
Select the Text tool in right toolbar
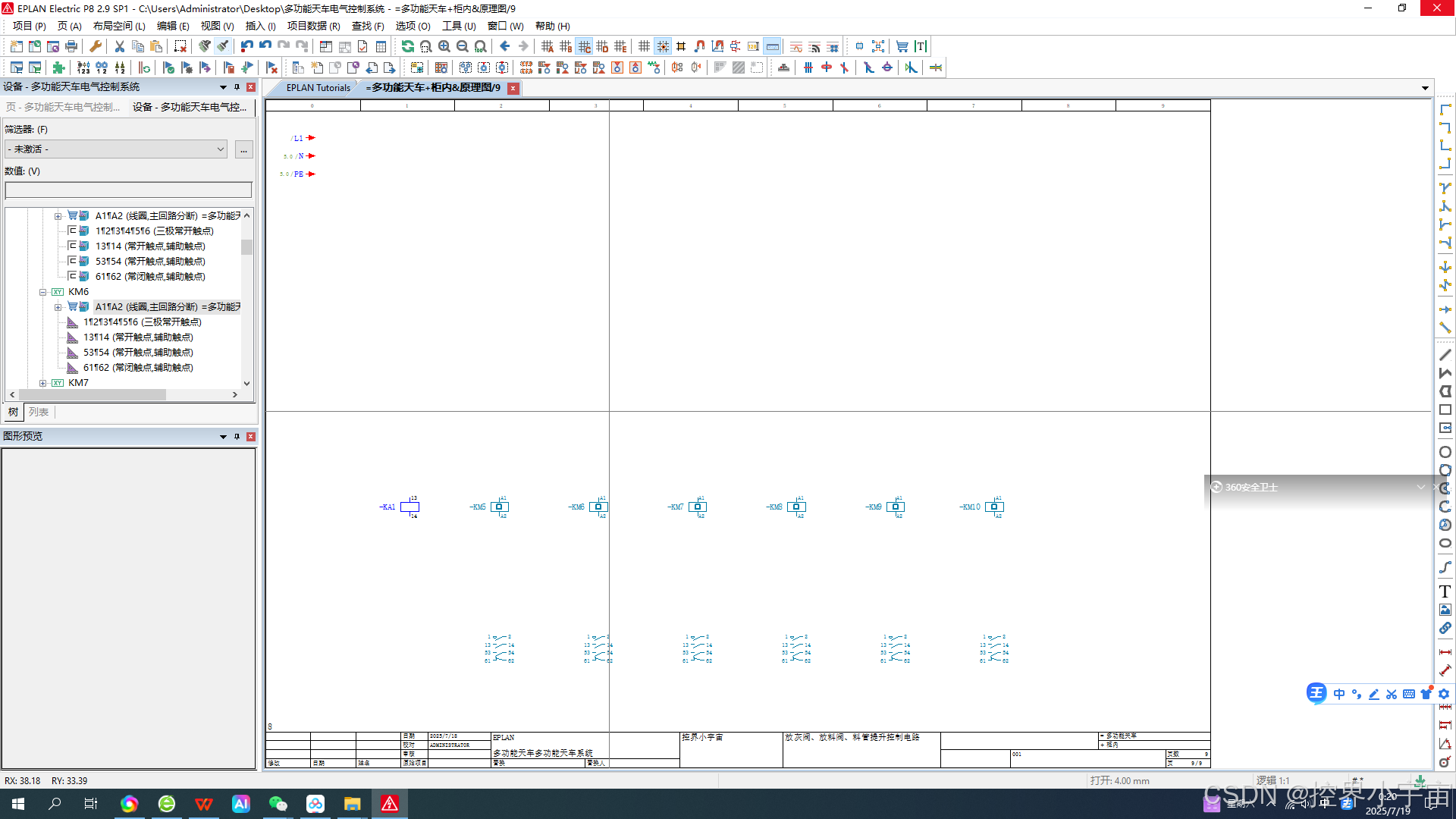pyautogui.click(x=1445, y=591)
